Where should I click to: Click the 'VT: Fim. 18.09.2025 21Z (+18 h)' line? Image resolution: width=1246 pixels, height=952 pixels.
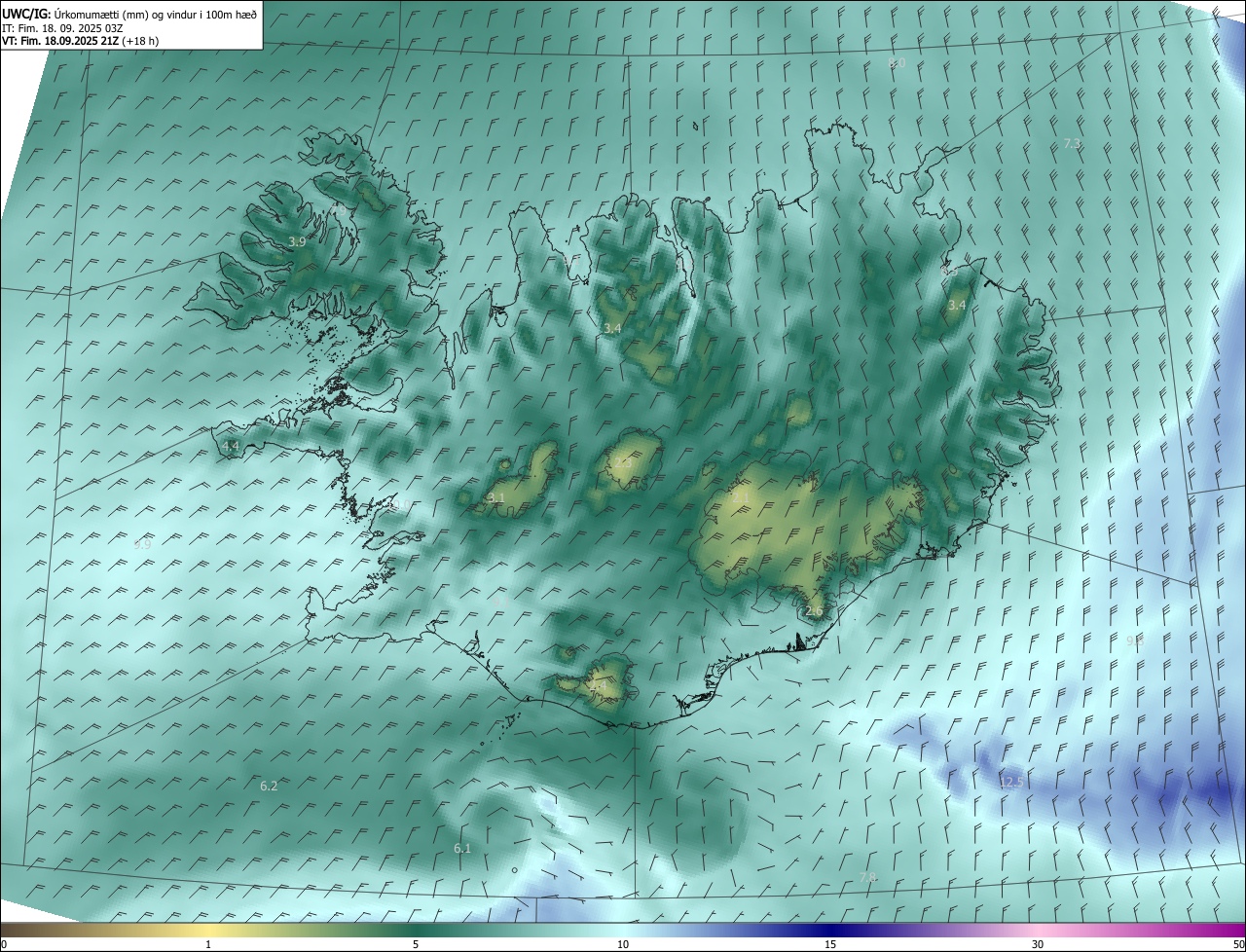coord(81,41)
